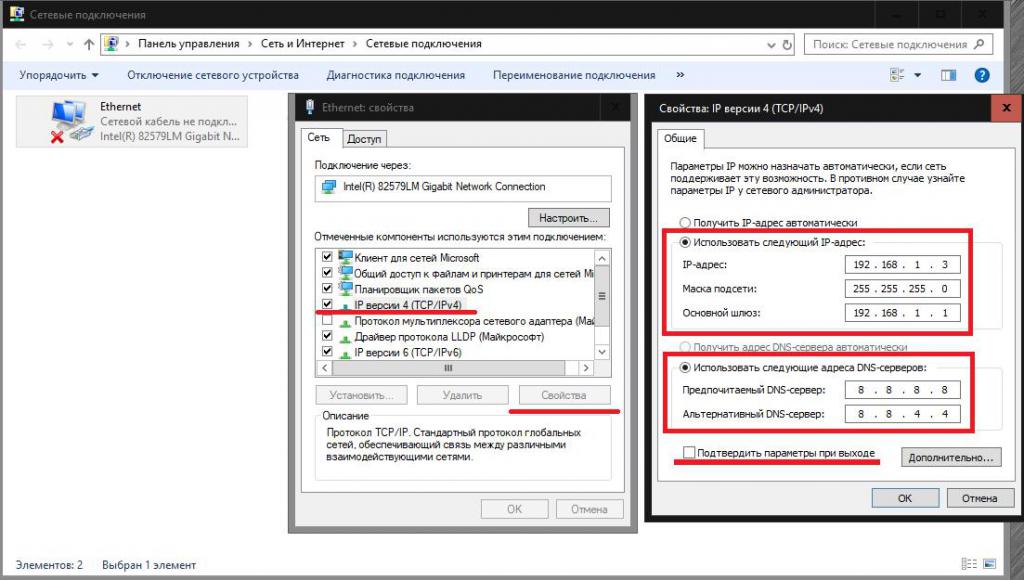Click the Поиск: Сетевые подключения search box
Screen dimensions: 1024x580
(x=898, y=44)
